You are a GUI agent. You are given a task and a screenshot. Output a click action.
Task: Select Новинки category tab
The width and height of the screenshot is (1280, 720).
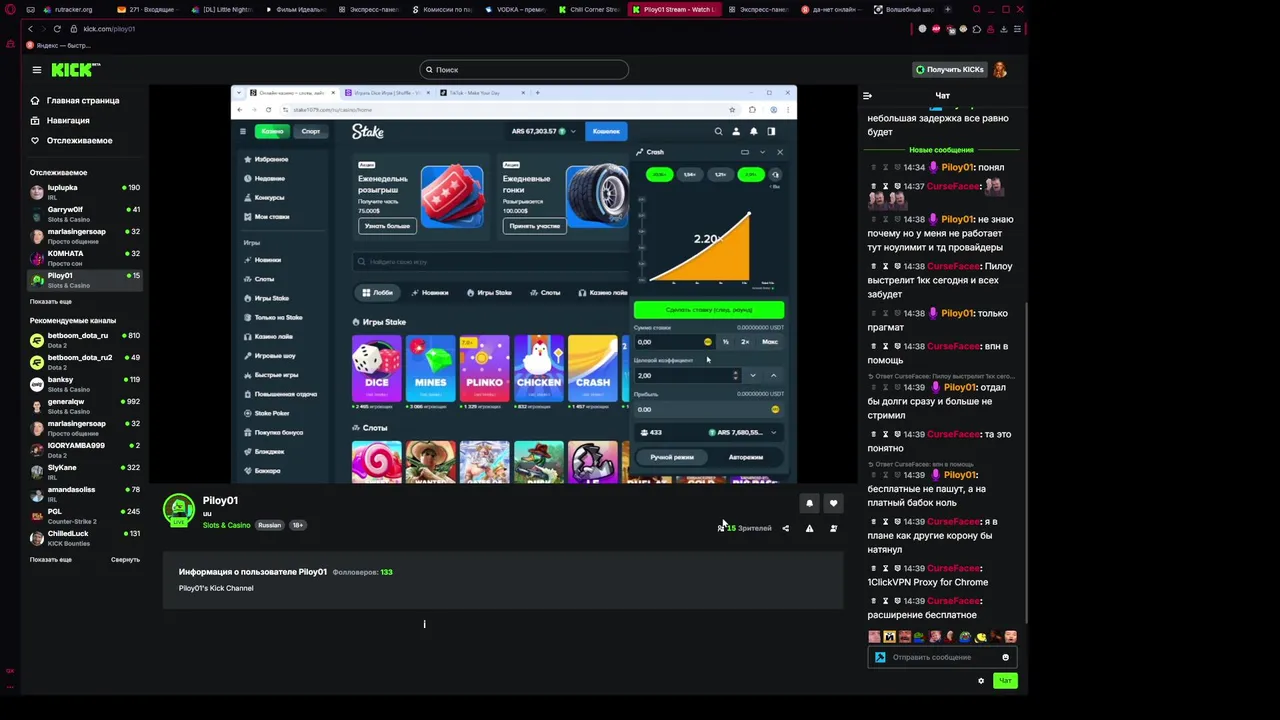click(430, 293)
